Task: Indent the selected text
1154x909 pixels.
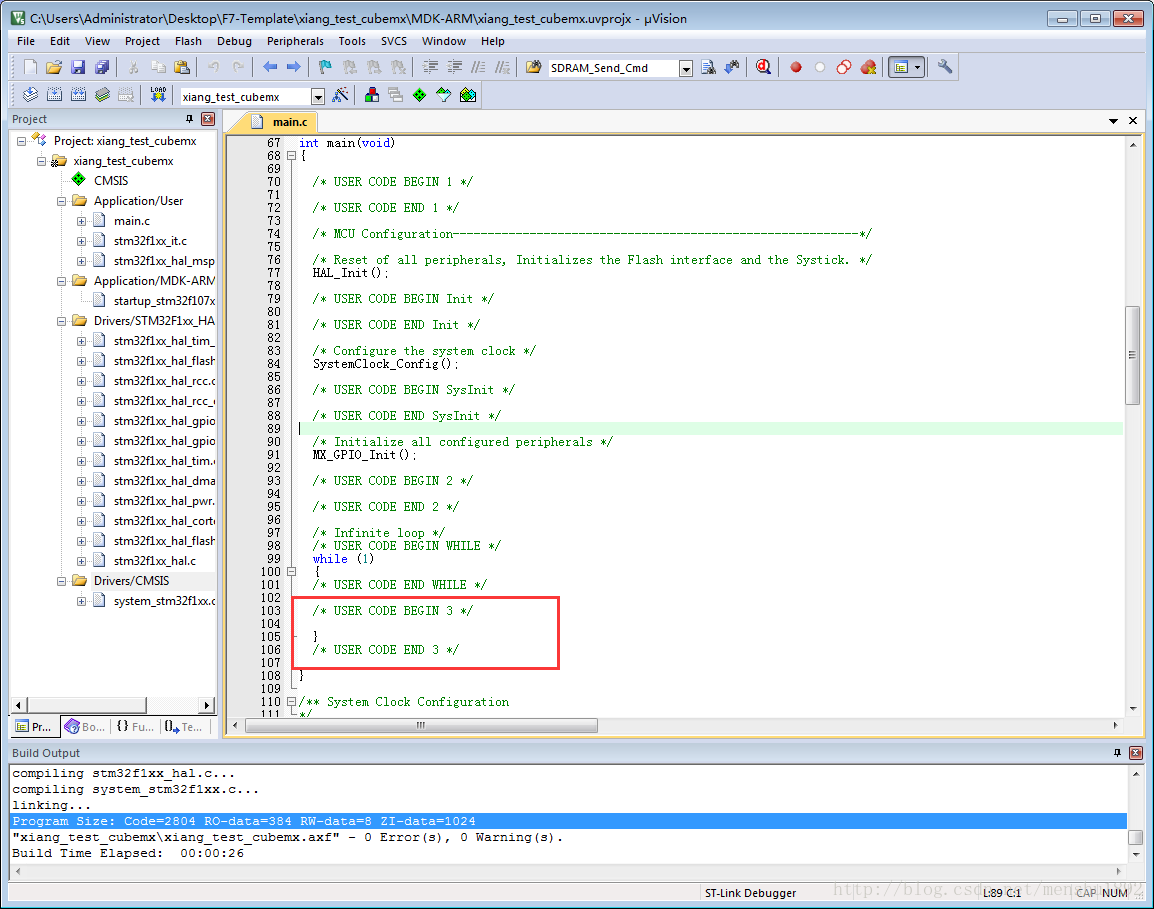Action: click(x=431, y=67)
